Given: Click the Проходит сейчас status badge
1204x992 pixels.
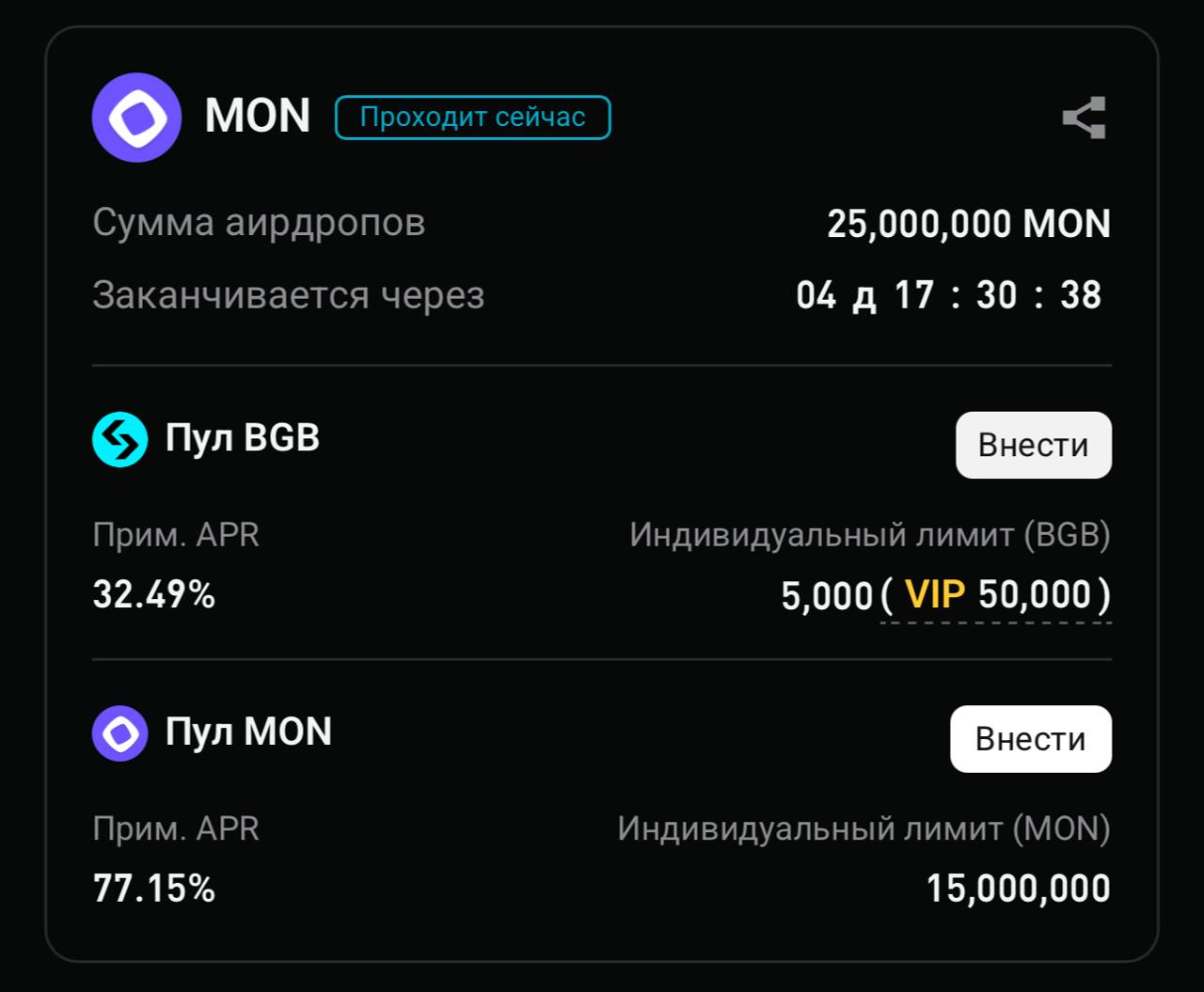Looking at the screenshot, I should click(472, 118).
